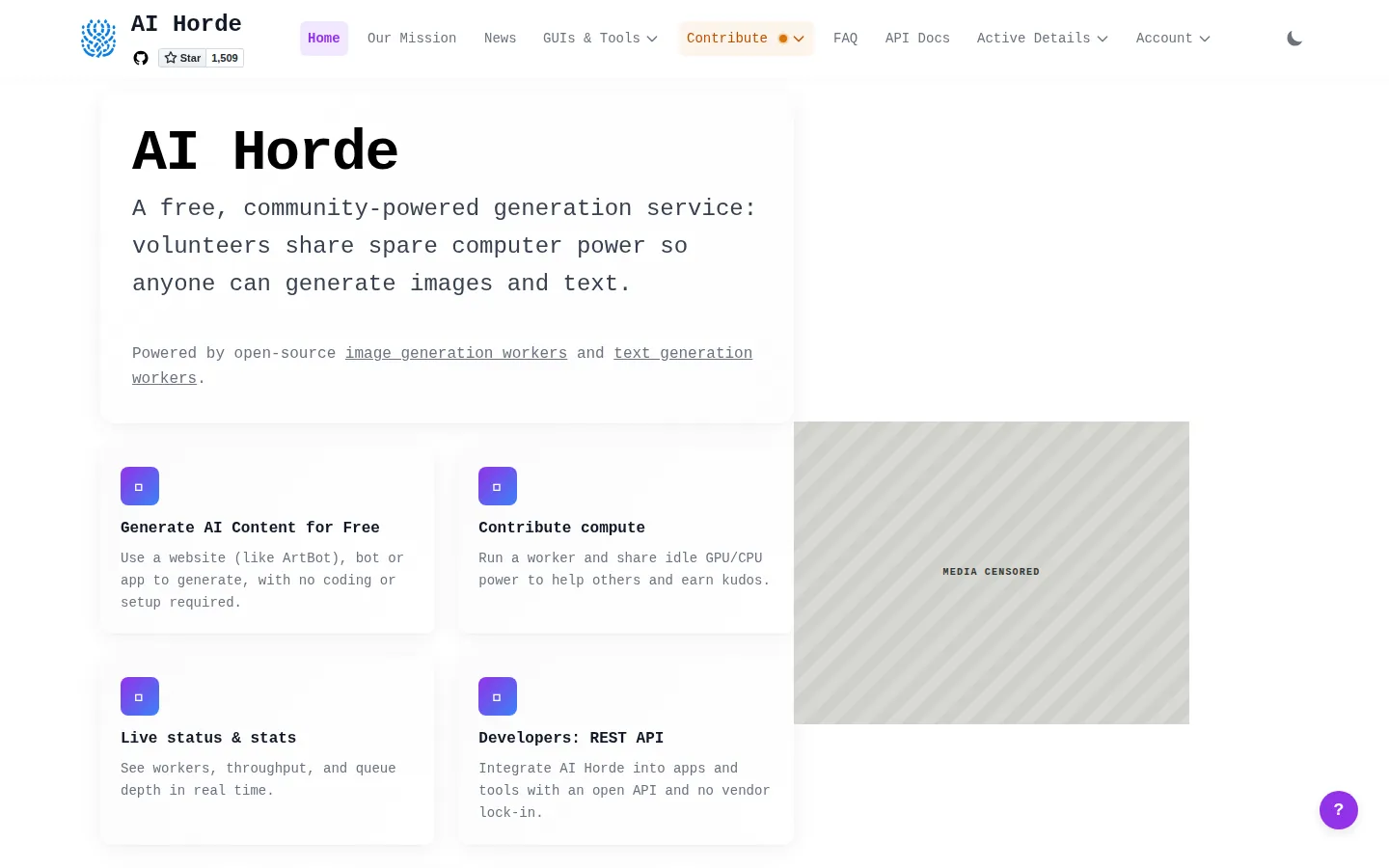Open the purple help question-mark button

click(x=1339, y=810)
